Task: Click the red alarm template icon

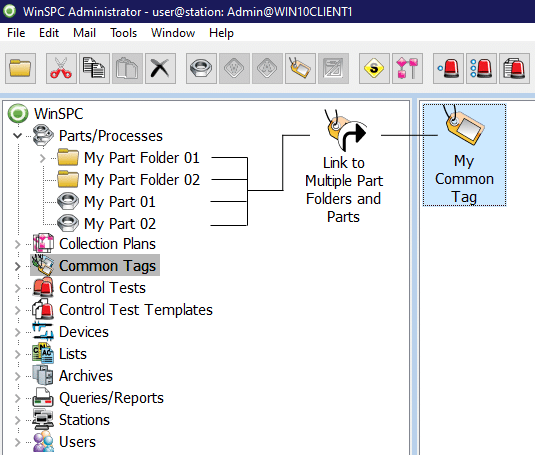Action: [x=514, y=68]
